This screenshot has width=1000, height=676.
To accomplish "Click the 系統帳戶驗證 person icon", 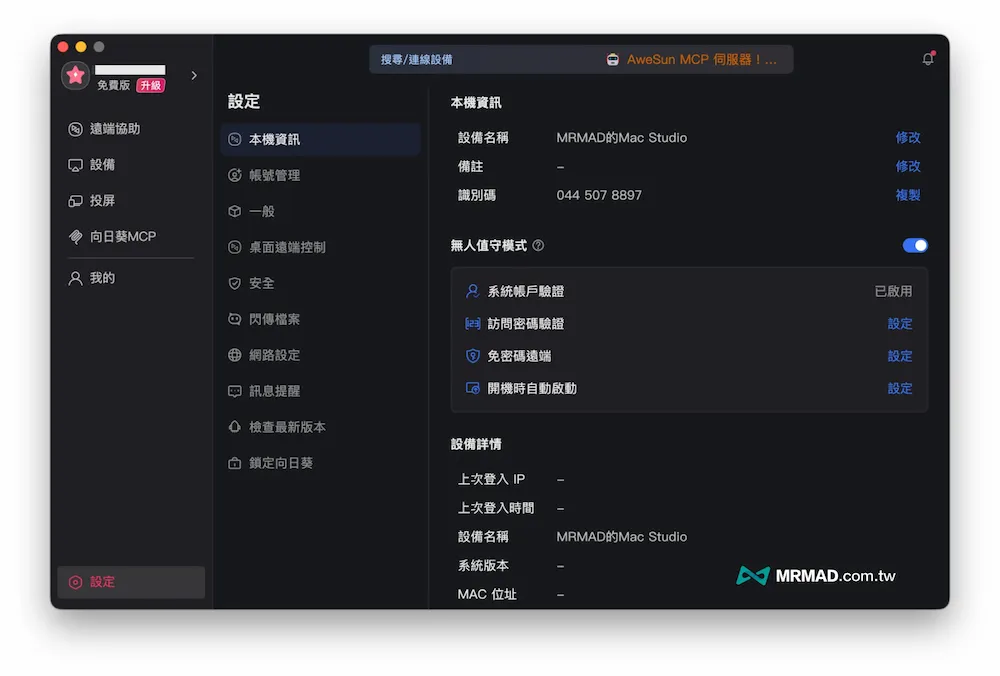I will tap(473, 291).
